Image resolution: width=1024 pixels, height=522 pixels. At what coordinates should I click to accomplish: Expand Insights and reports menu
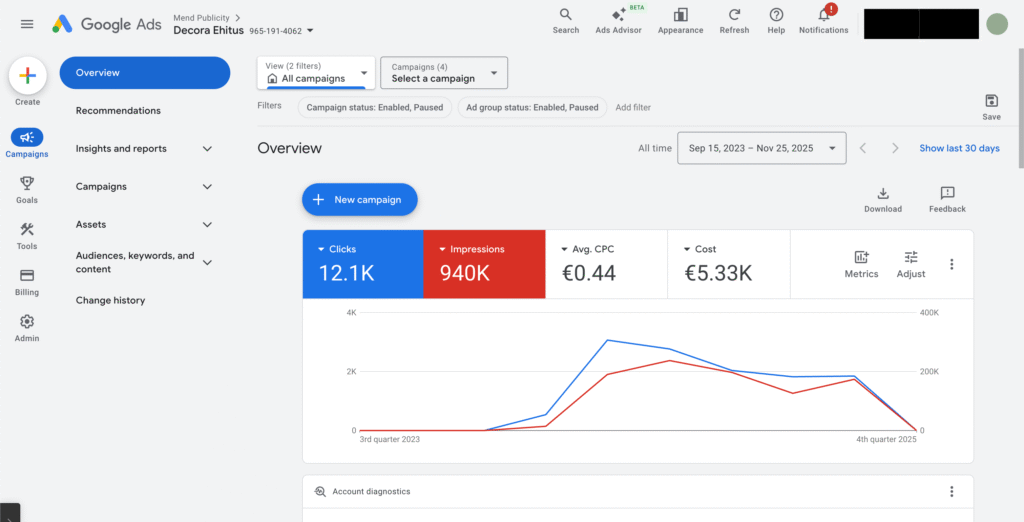145,149
